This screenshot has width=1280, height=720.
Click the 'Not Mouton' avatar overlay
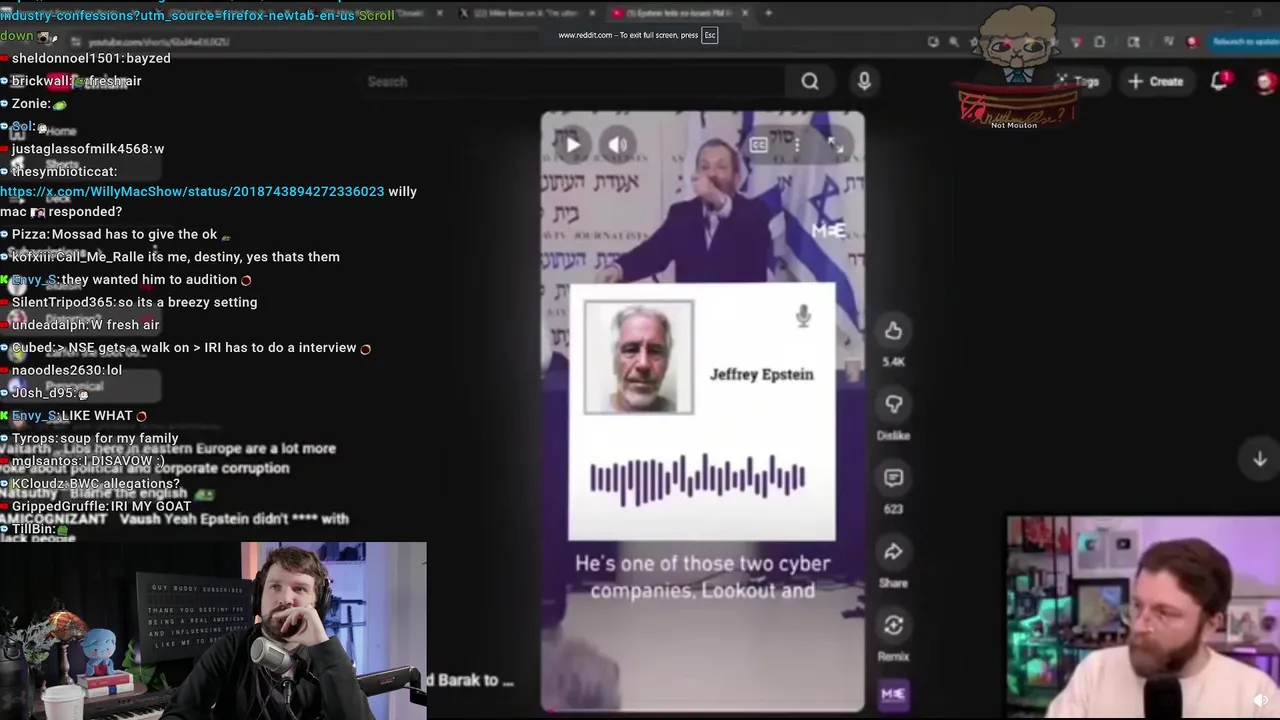click(x=1017, y=68)
